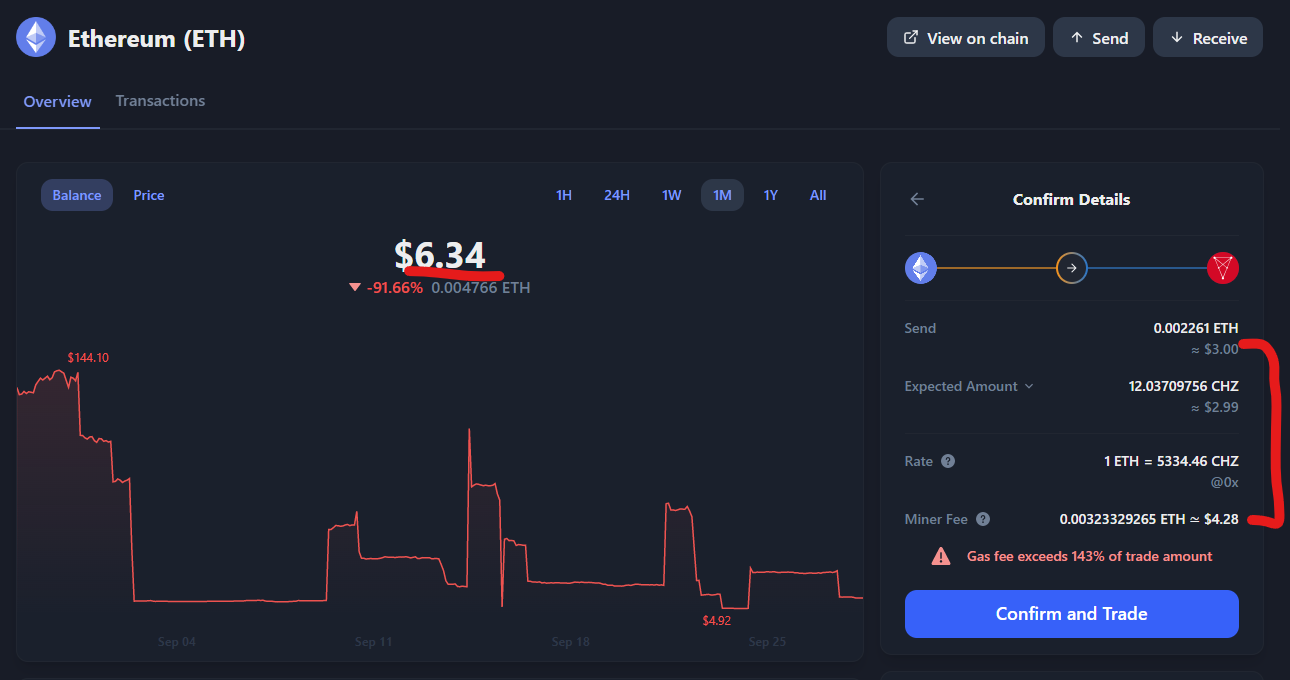Open the Rate help question mark
1290x680 pixels.
pyautogui.click(x=948, y=461)
